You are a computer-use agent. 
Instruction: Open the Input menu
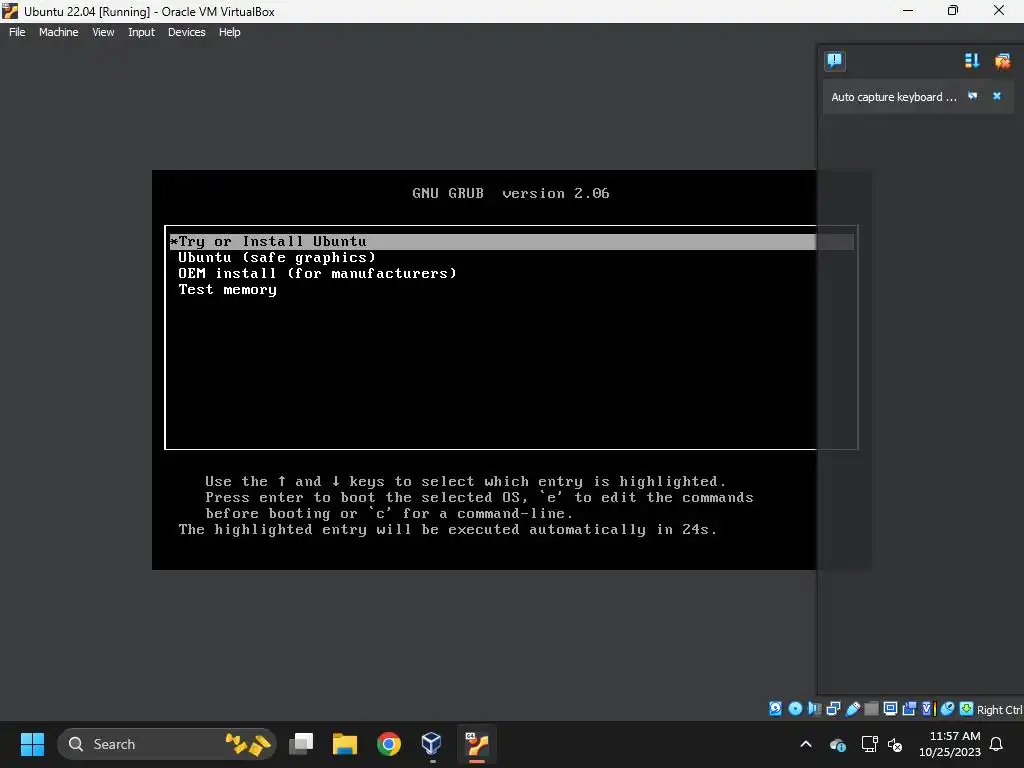141,32
